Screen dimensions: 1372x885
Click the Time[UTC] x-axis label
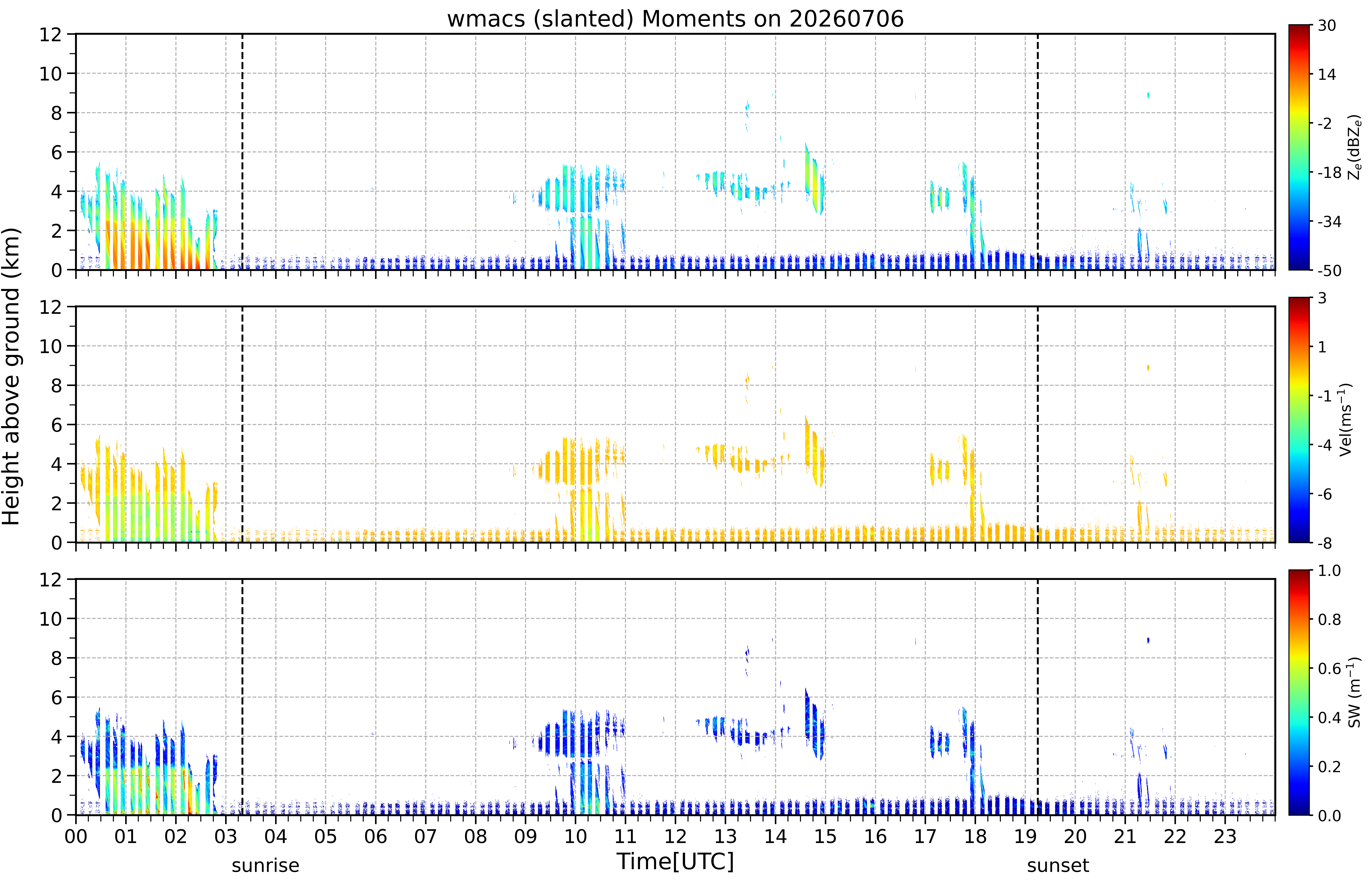coord(675,861)
